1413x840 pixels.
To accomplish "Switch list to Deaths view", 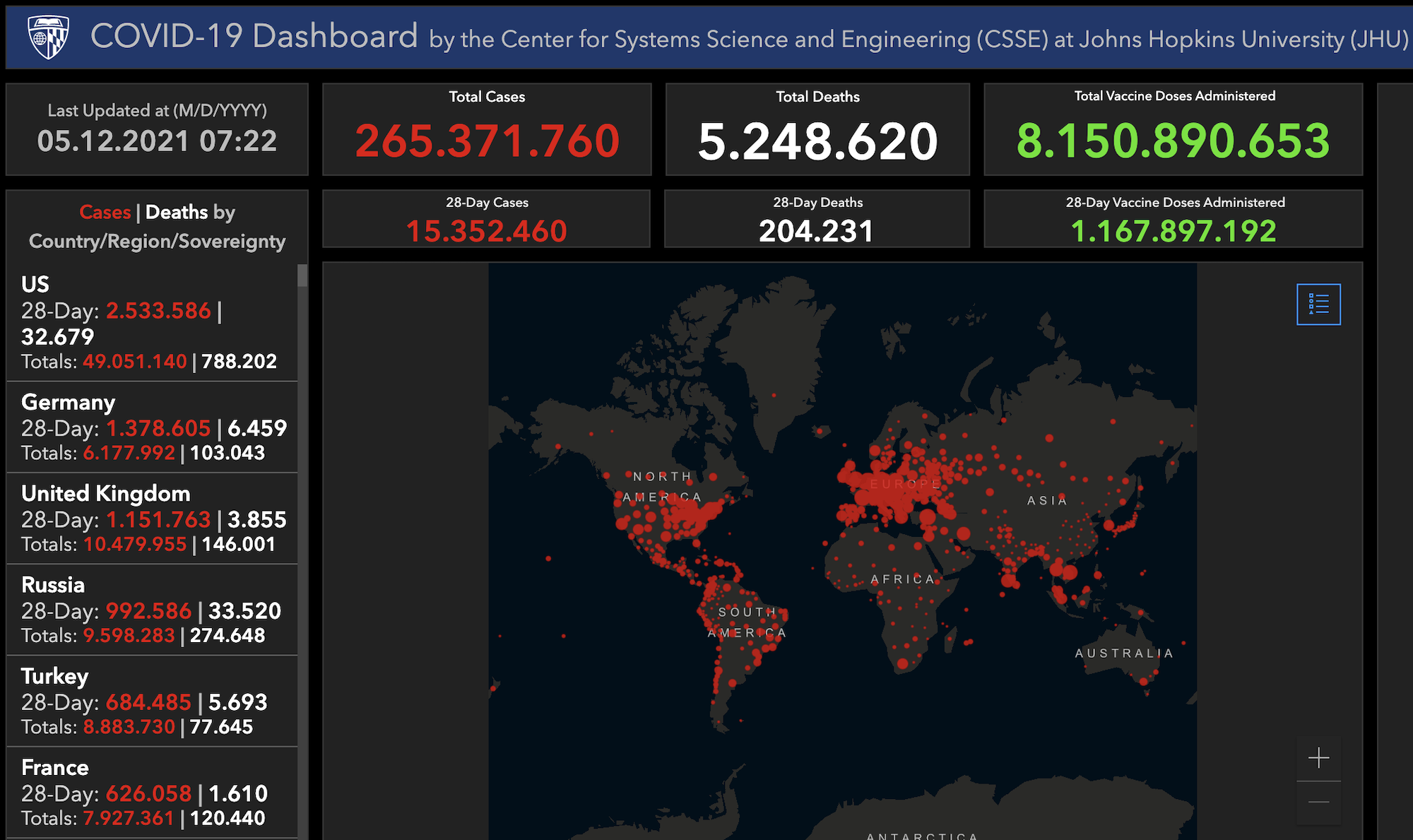I will point(177,212).
